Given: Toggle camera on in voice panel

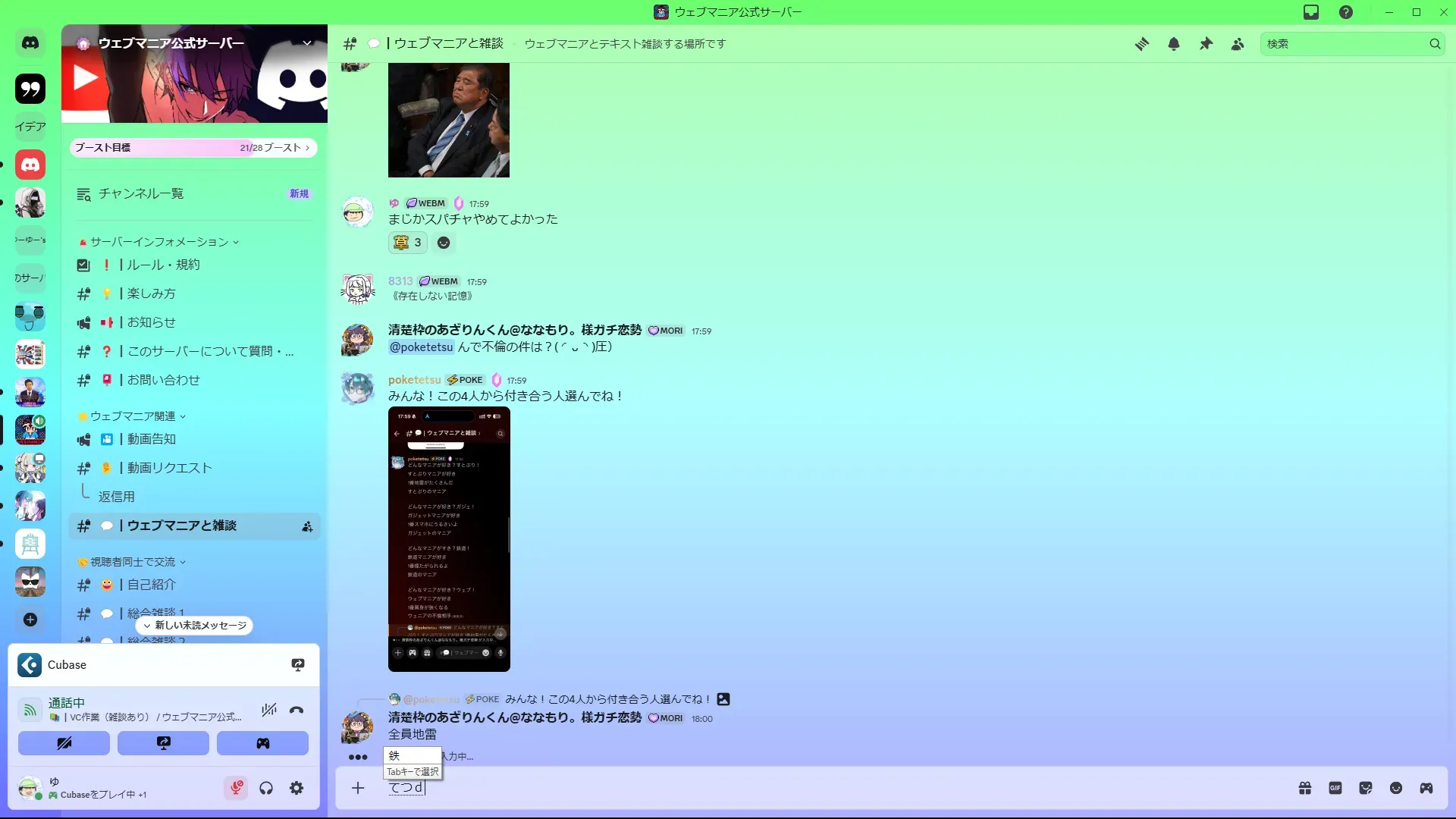Looking at the screenshot, I should [x=64, y=743].
